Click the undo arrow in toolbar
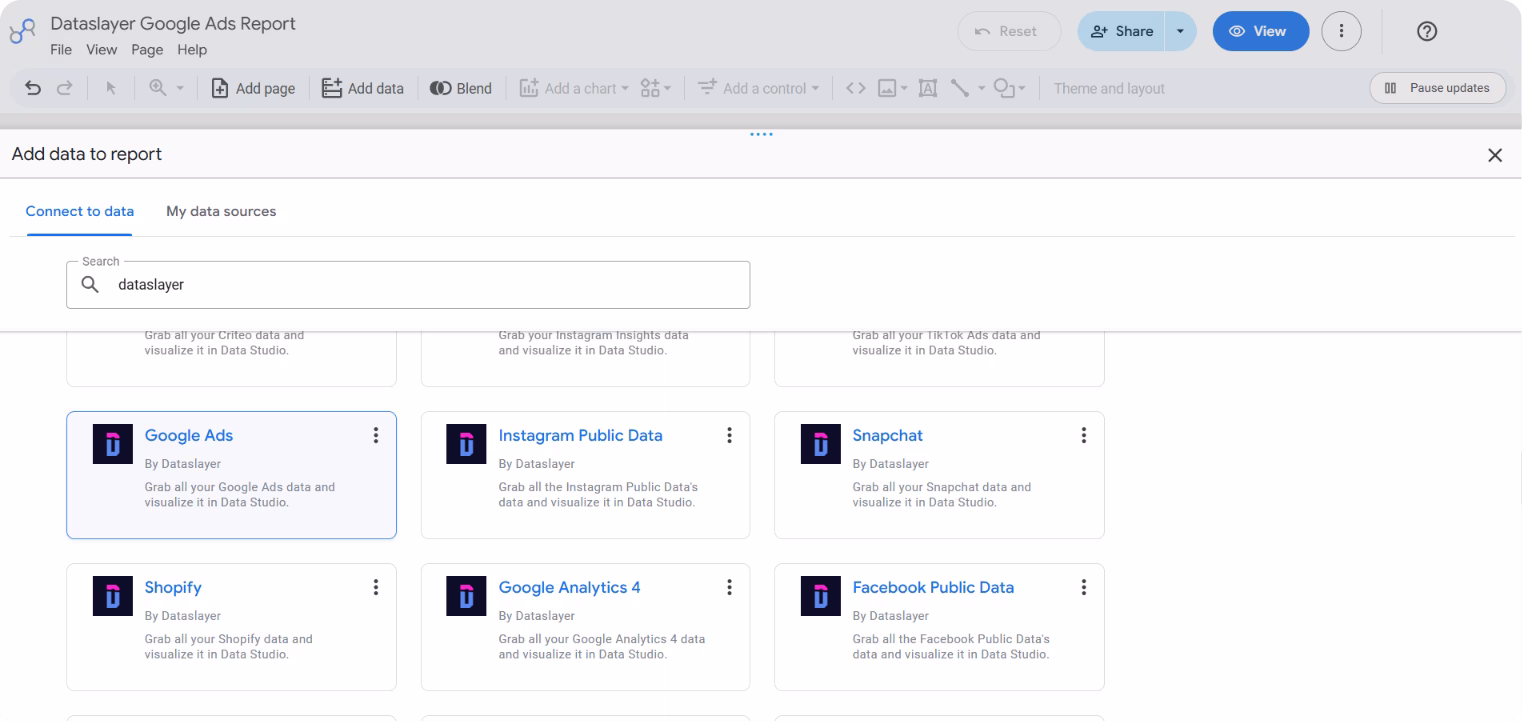This screenshot has height=722, width=1522. pos(33,88)
